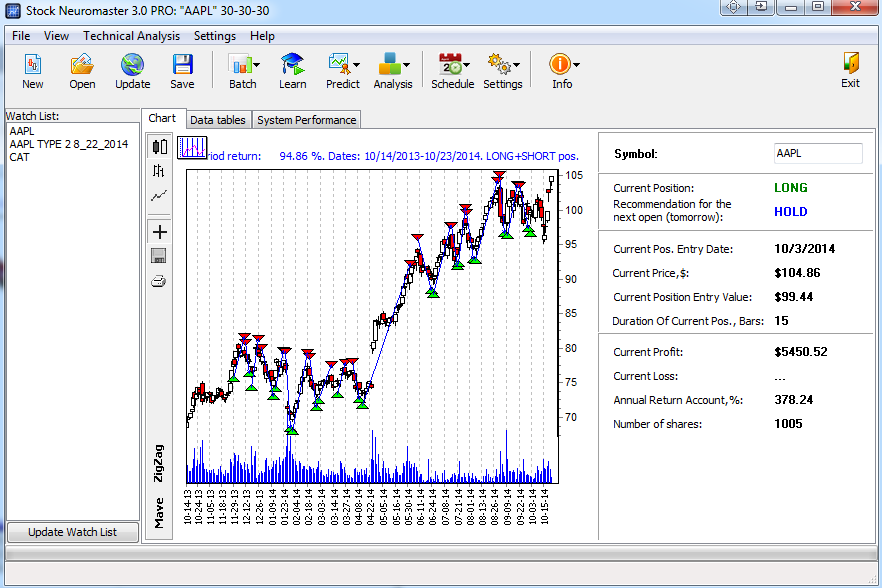Update stock data with the globe icon
Viewport: 882px width, 588px height.
[132, 71]
